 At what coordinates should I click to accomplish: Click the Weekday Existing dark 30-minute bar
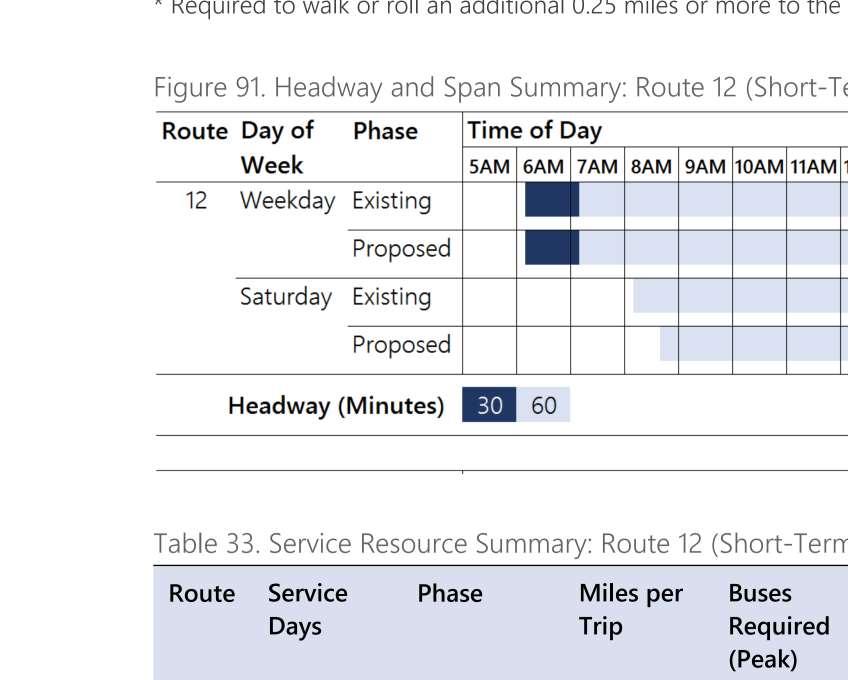click(x=552, y=200)
